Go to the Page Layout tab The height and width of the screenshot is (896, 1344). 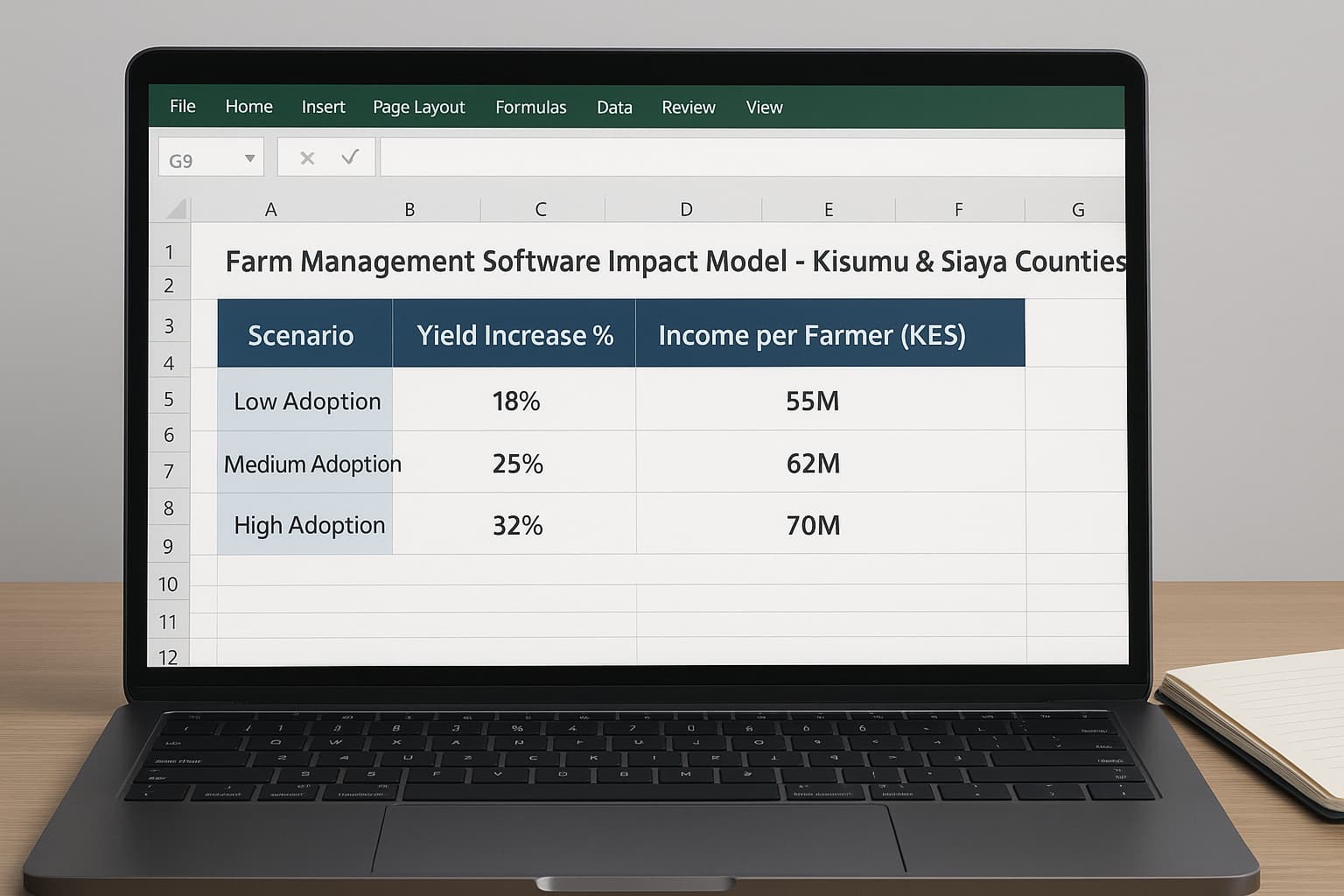pos(418,107)
